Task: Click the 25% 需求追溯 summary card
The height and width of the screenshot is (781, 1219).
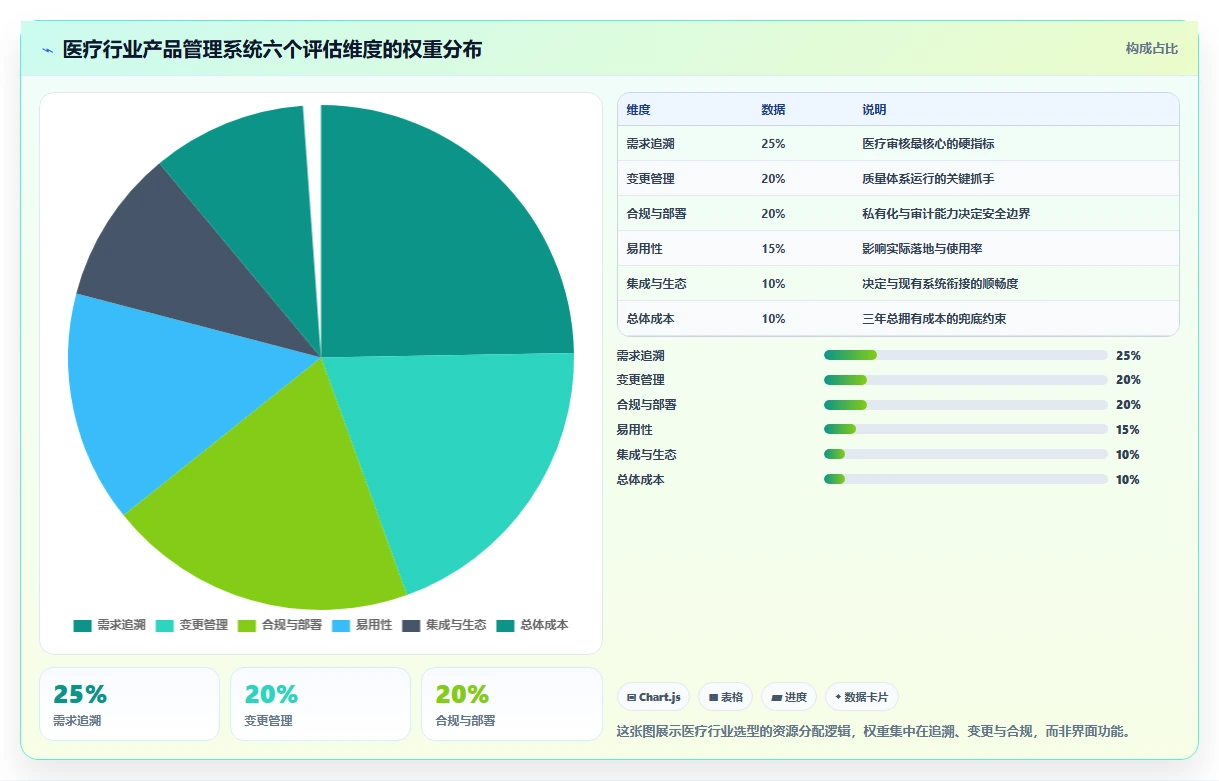Action: [x=129, y=704]
